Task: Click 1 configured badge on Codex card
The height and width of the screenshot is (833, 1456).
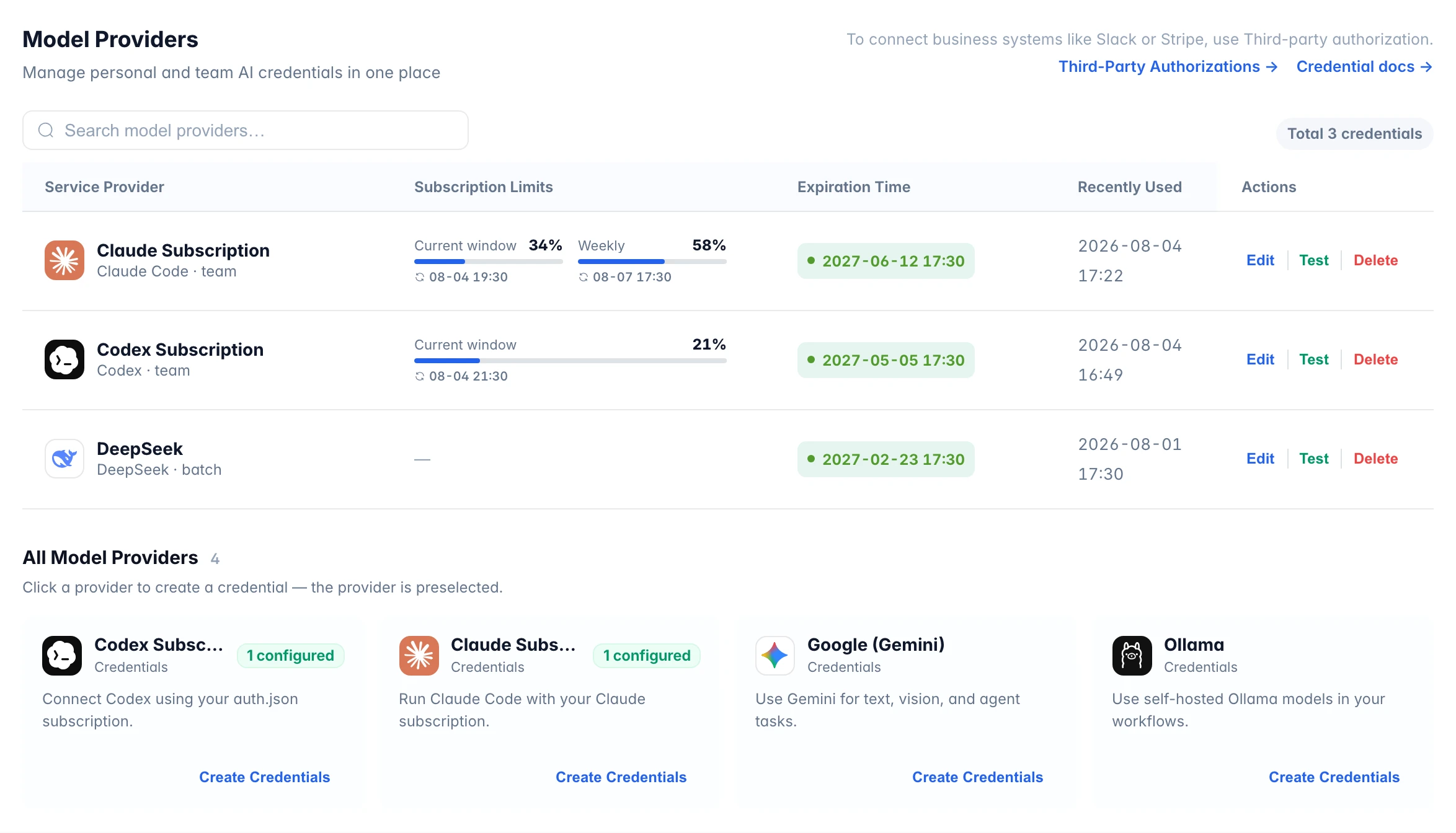Action: click(x=290, y=656)
